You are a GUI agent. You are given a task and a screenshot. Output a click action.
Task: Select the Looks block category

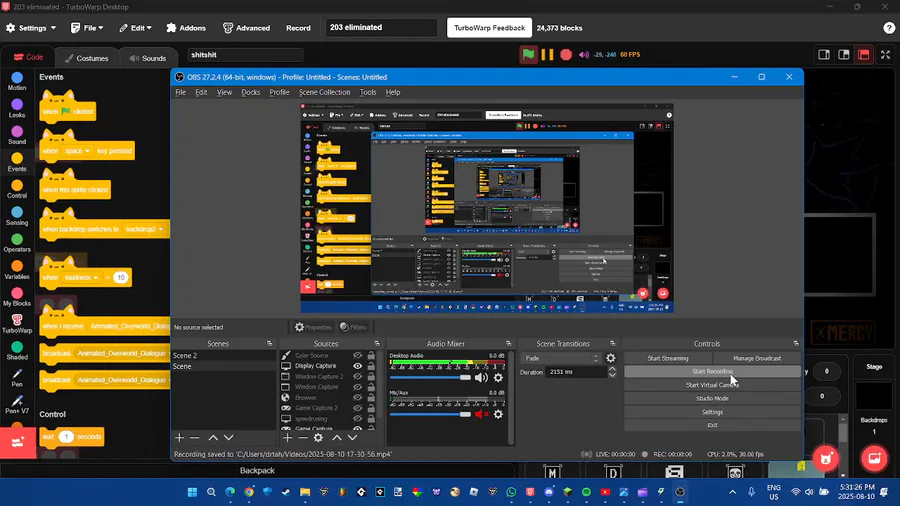coord(17,108)
